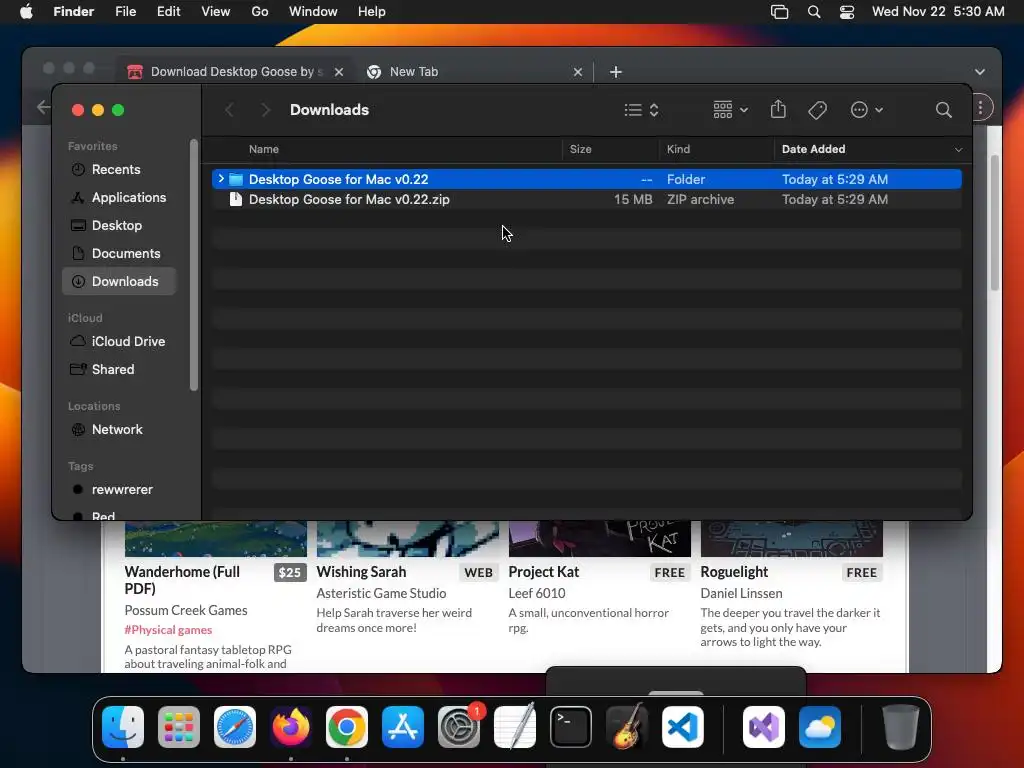The width and height of the screenshot is (1024, 768).
Task: Open the App Store from the Dock
Action: (403, 727)
